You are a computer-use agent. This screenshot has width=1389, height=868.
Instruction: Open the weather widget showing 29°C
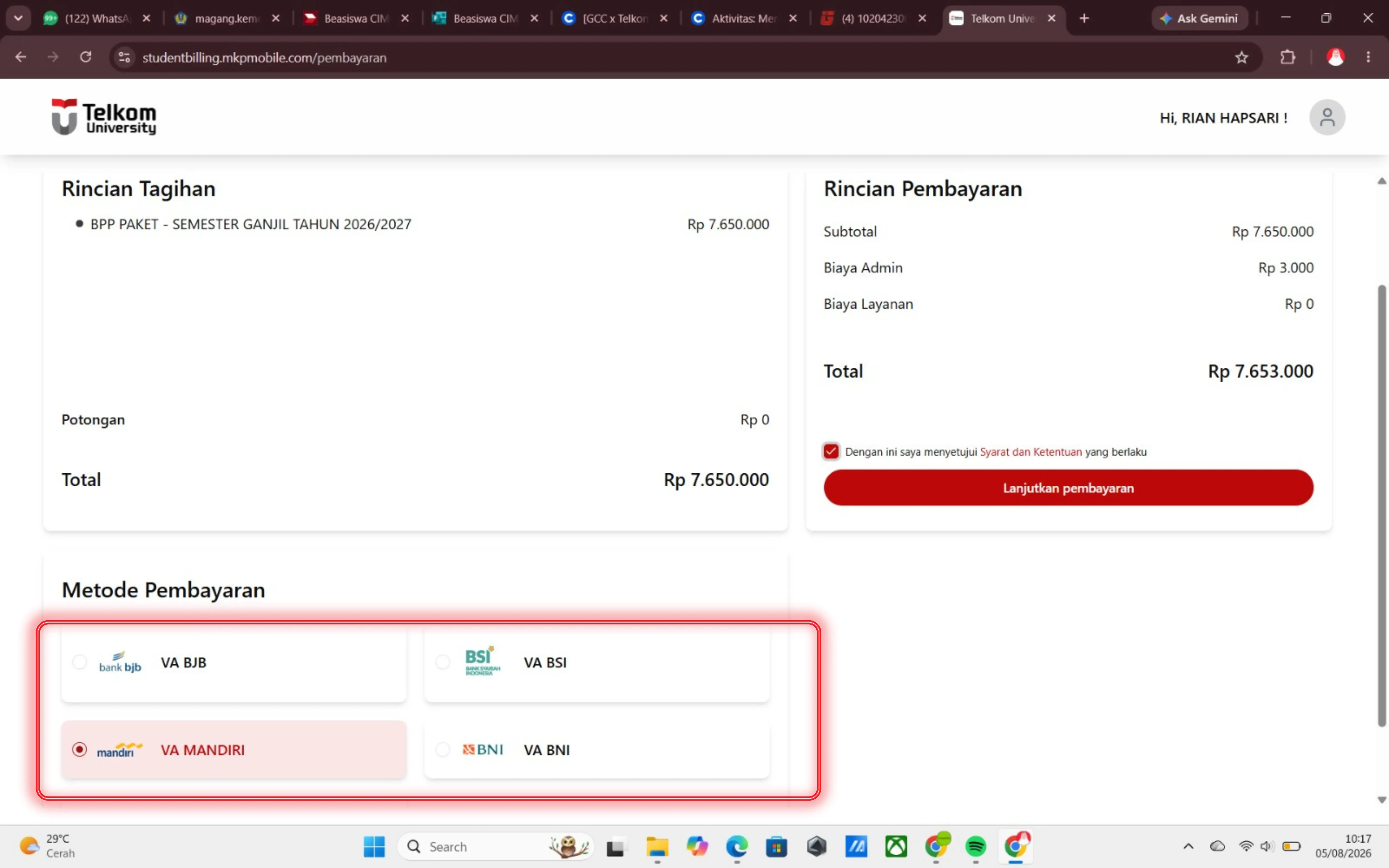coord(47,846)
